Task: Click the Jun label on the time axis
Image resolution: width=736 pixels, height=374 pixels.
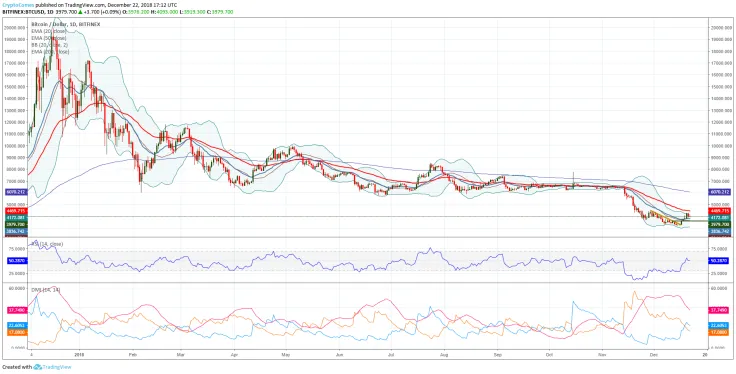Action: click(339, 356)
